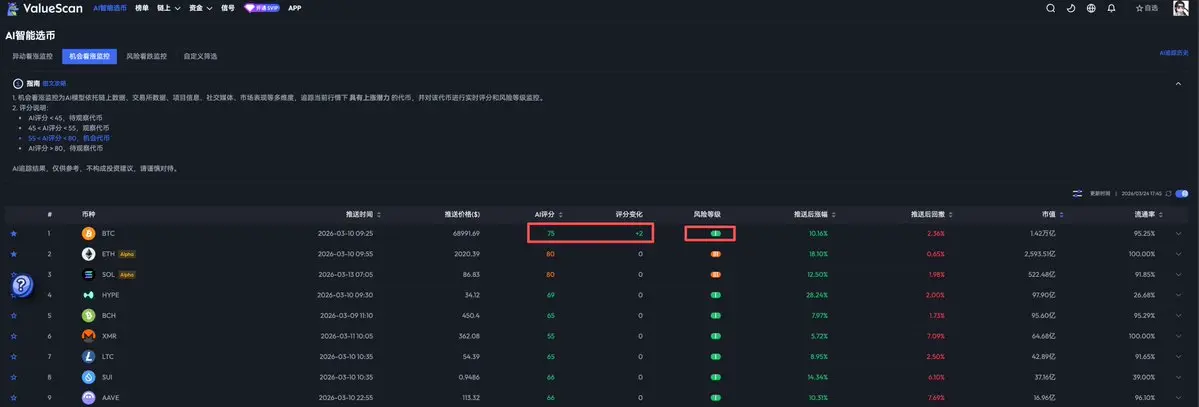Click the blue help question-mark button
Screen dimensions: 1199x407
tap(22, 285)
